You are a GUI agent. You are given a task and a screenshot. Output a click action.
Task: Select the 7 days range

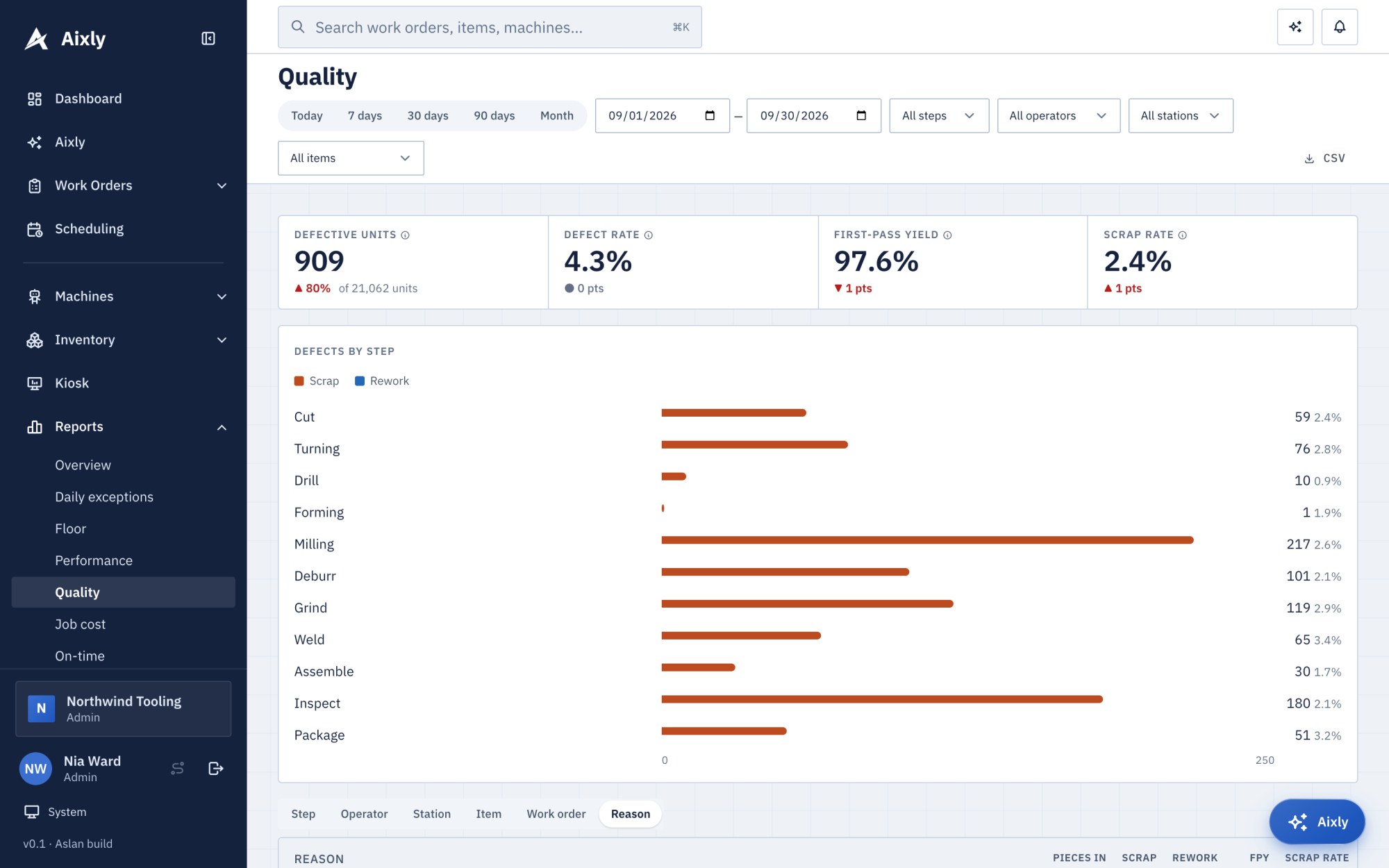[x=365, y=115]
